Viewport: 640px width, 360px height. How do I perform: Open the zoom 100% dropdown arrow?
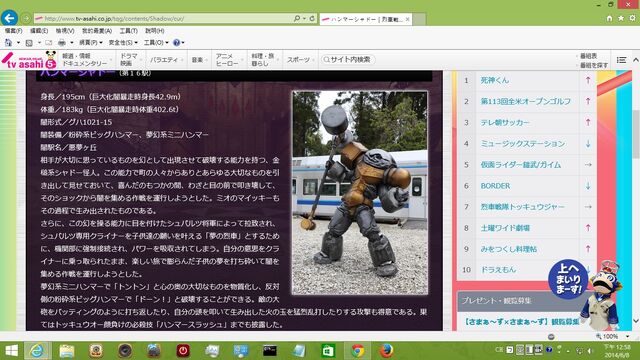[x=627, y=336]
